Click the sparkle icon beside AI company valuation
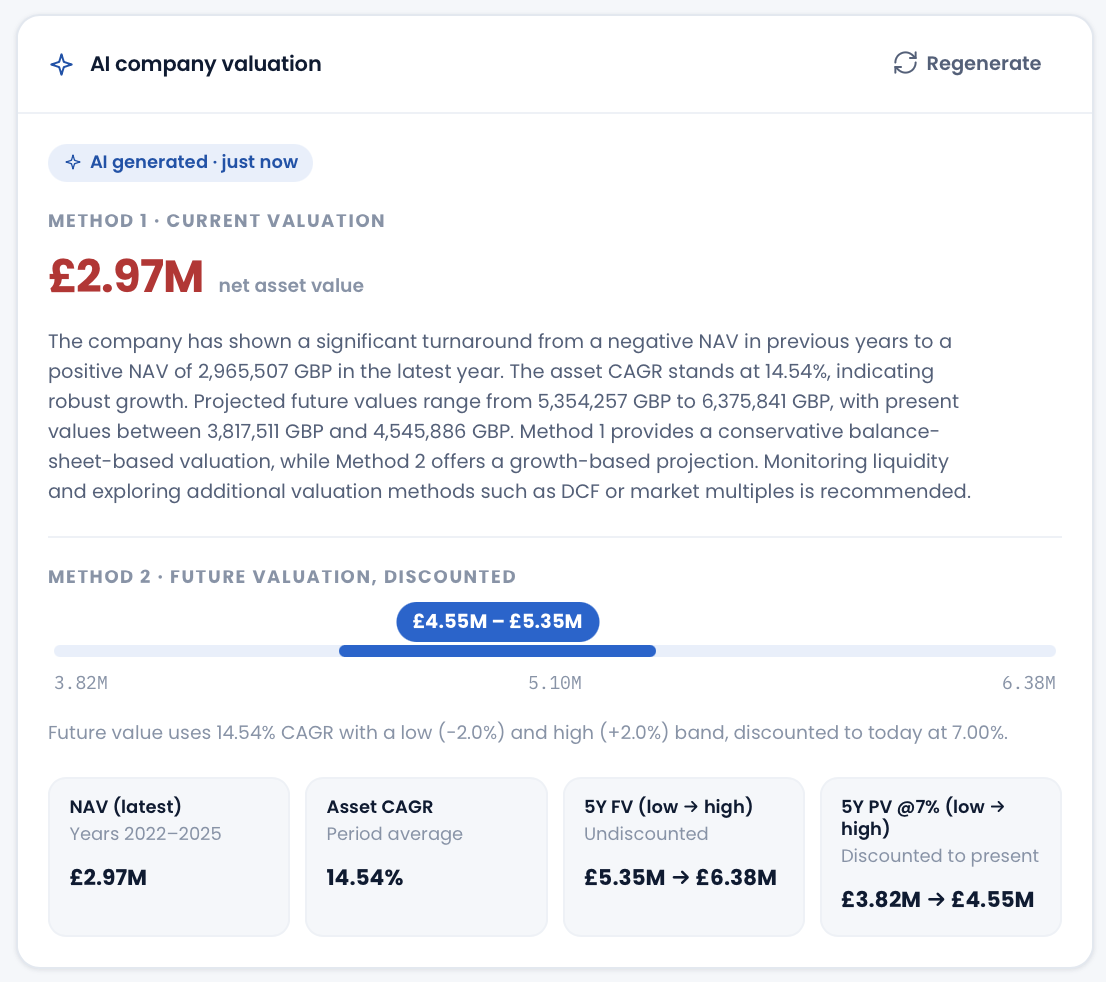This screenshot has width=1106, height=982. (61, 64)
